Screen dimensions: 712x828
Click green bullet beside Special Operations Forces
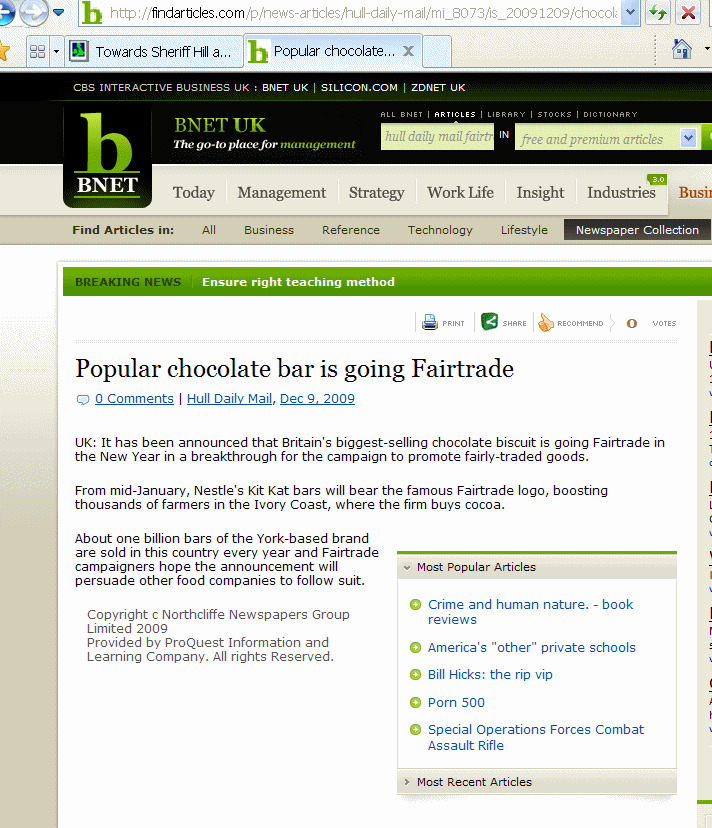point(416,730)
